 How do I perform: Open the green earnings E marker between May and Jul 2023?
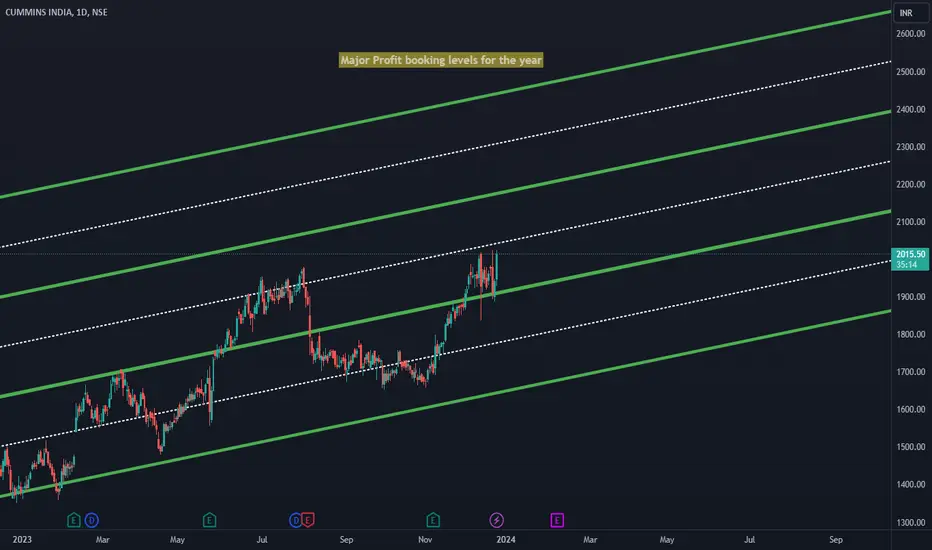209,520
